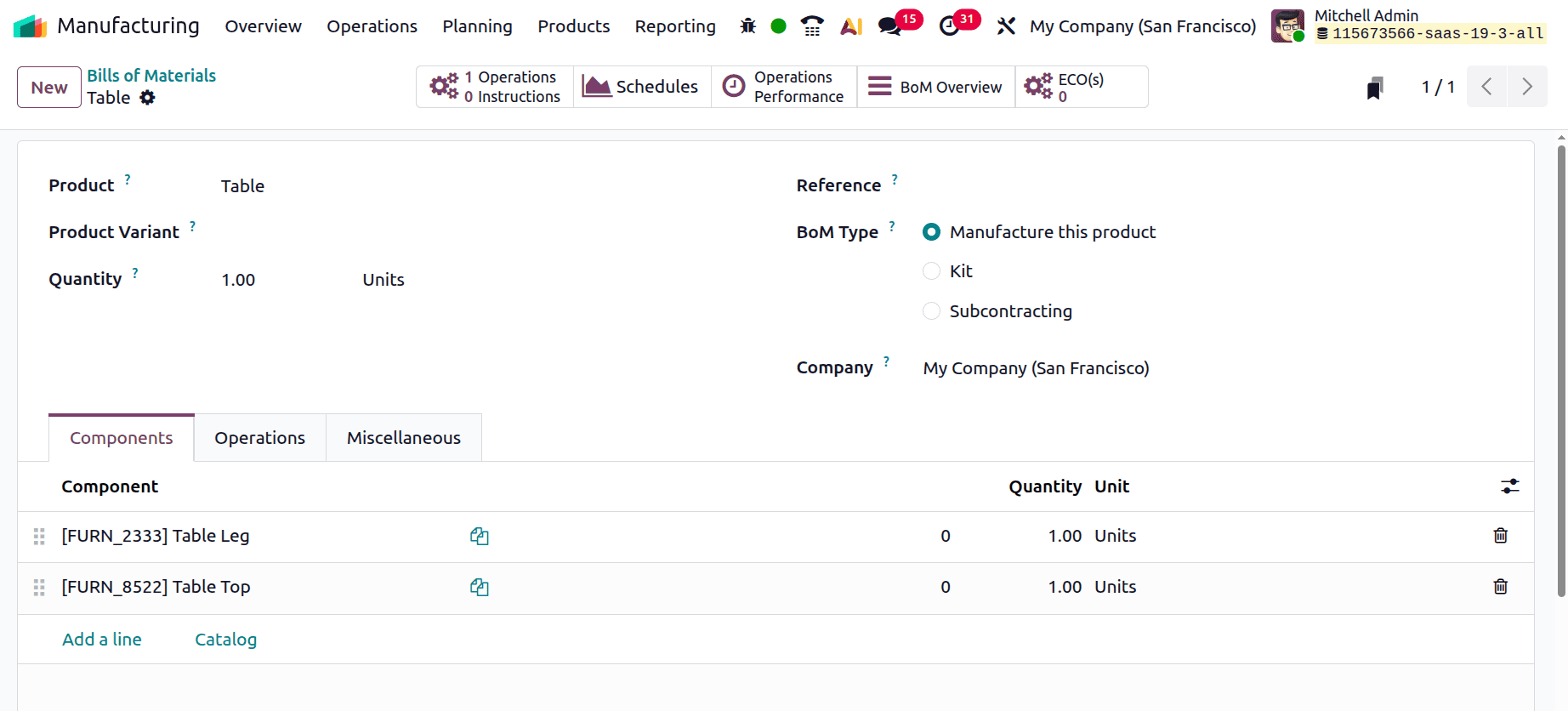Select the Subcontracting BoM type
1568x711 pixels.
click(x=932, y=311)
